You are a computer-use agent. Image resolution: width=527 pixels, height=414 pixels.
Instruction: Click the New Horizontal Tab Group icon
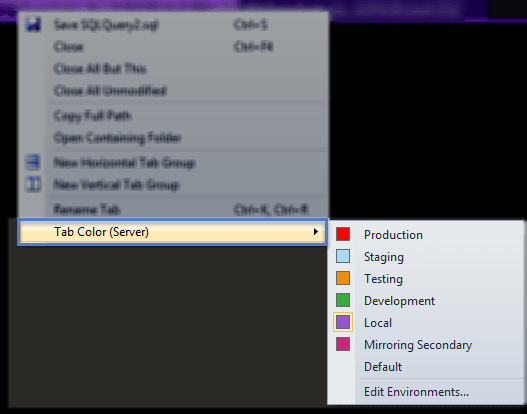[33, 162]
